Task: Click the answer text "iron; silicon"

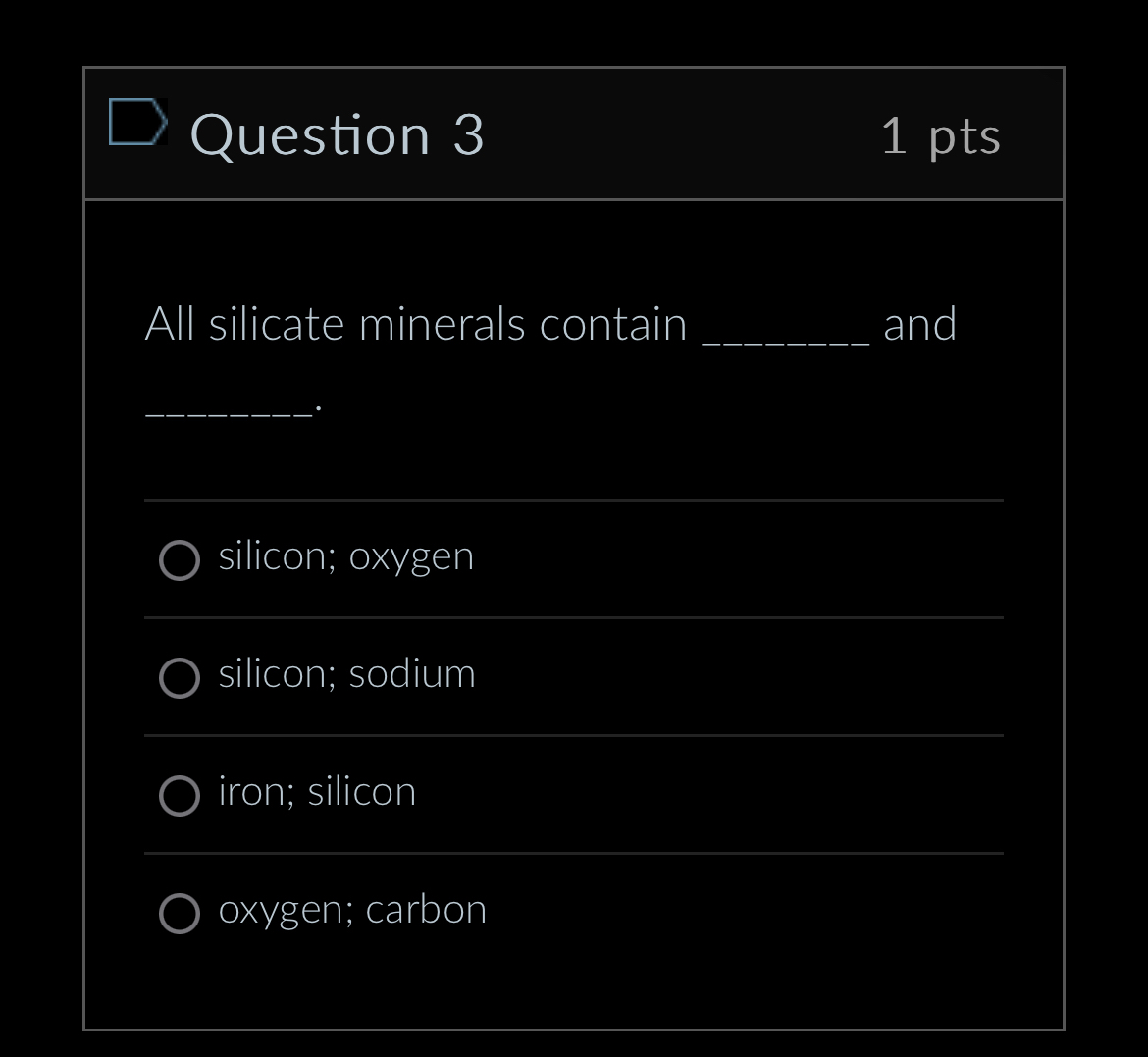Action: pyautogui.click(x=317, y=791)
